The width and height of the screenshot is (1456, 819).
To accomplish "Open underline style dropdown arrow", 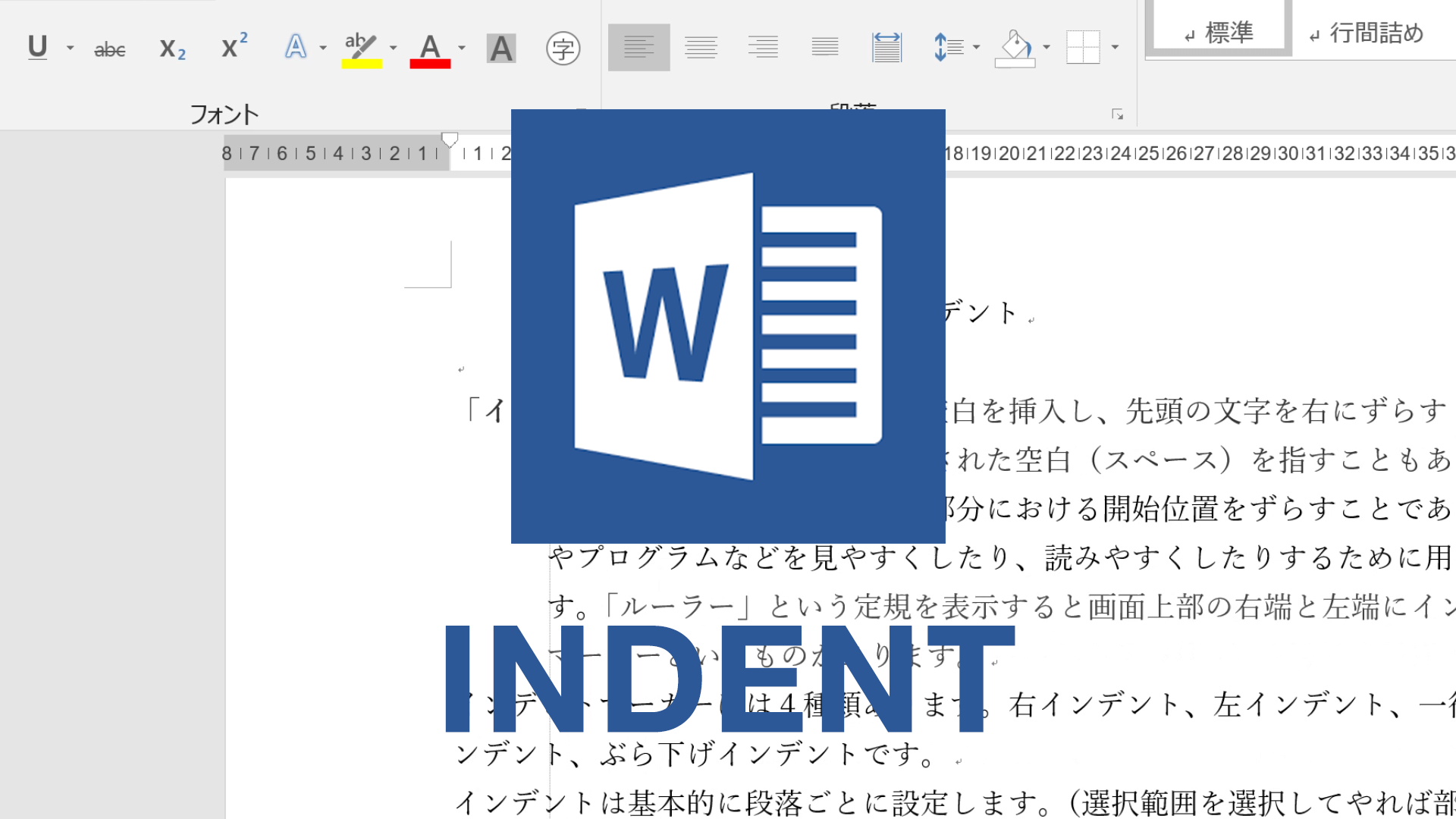I will tap(70, 48).
